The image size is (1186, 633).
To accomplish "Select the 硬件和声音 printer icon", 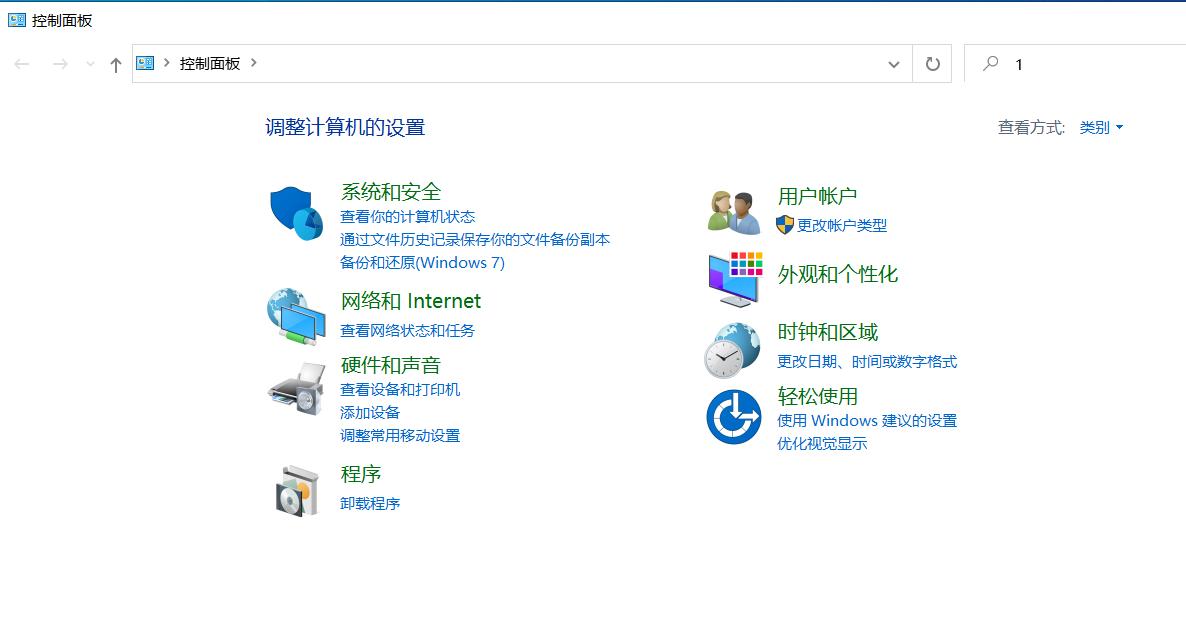I will [x=295, y=388].
